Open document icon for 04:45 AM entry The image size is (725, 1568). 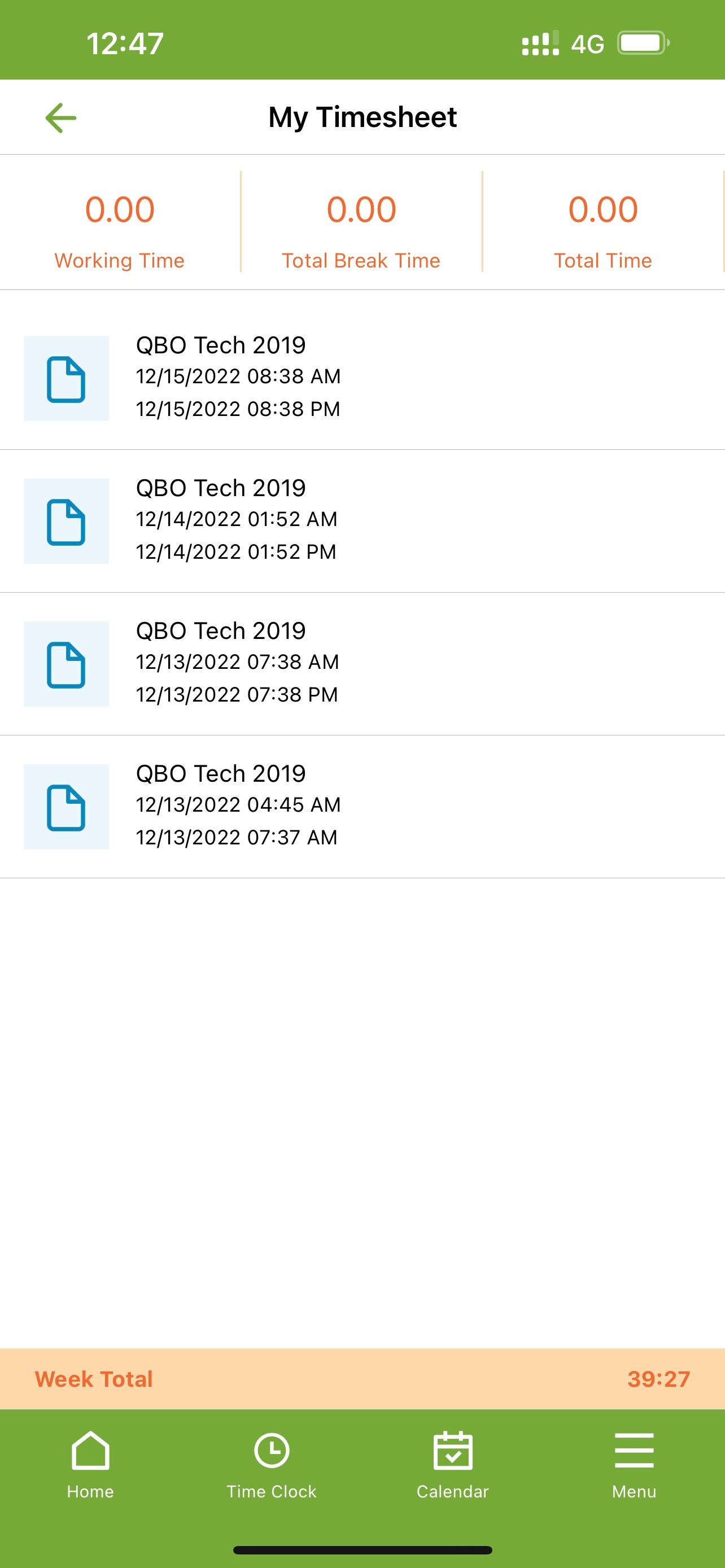pyautogui.click(x=67, y=807)
